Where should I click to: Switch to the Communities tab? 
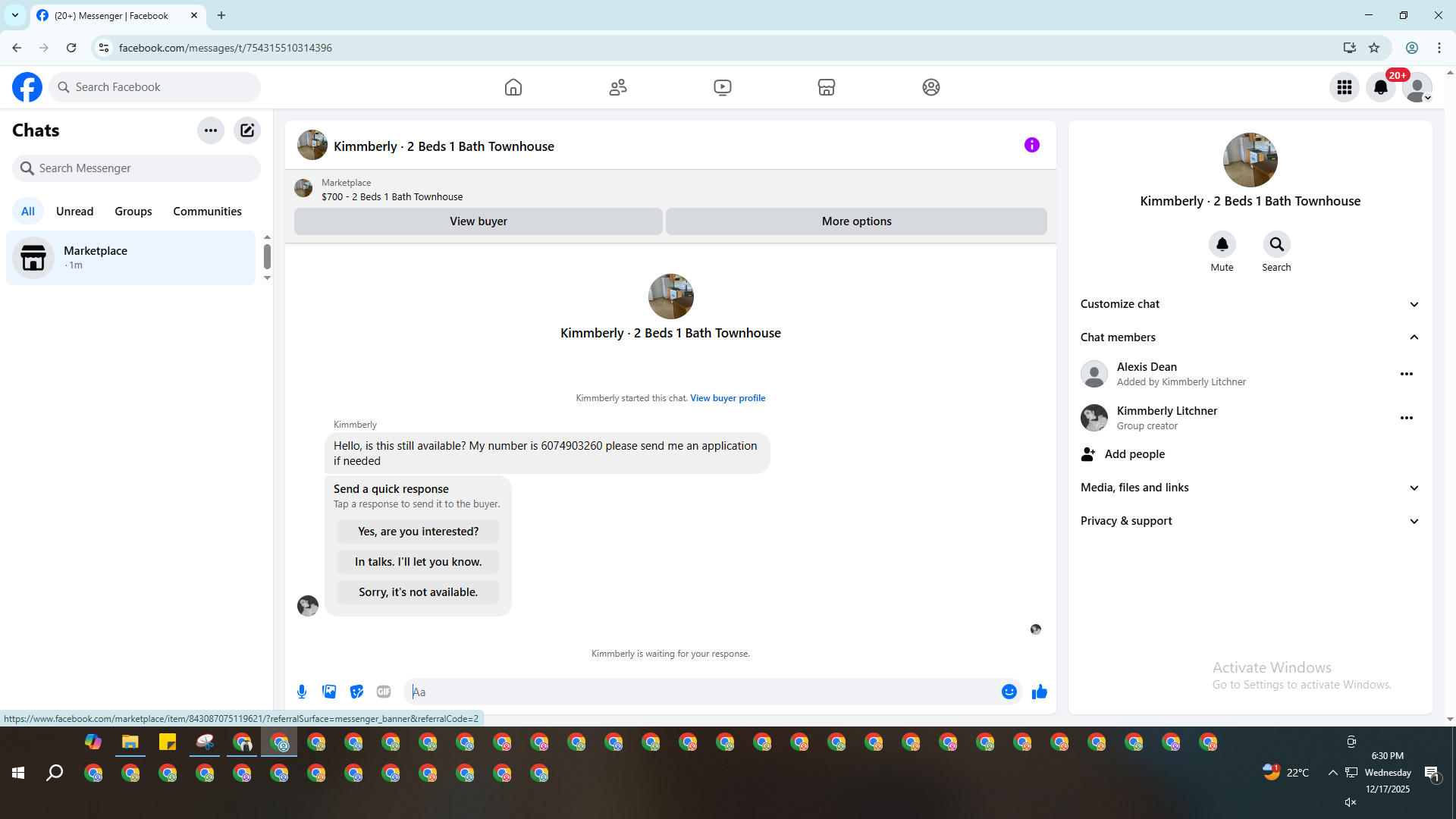coord(207,212)
